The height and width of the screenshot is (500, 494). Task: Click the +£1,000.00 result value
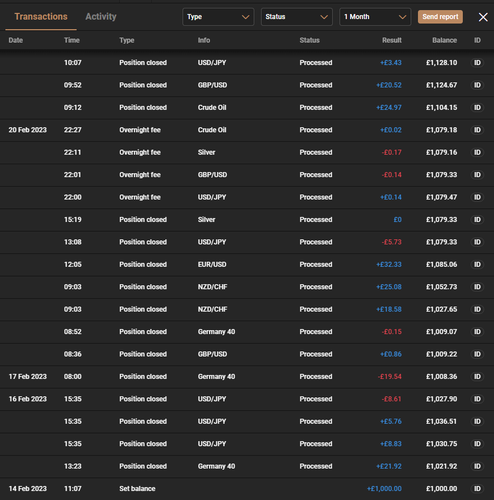384,488
